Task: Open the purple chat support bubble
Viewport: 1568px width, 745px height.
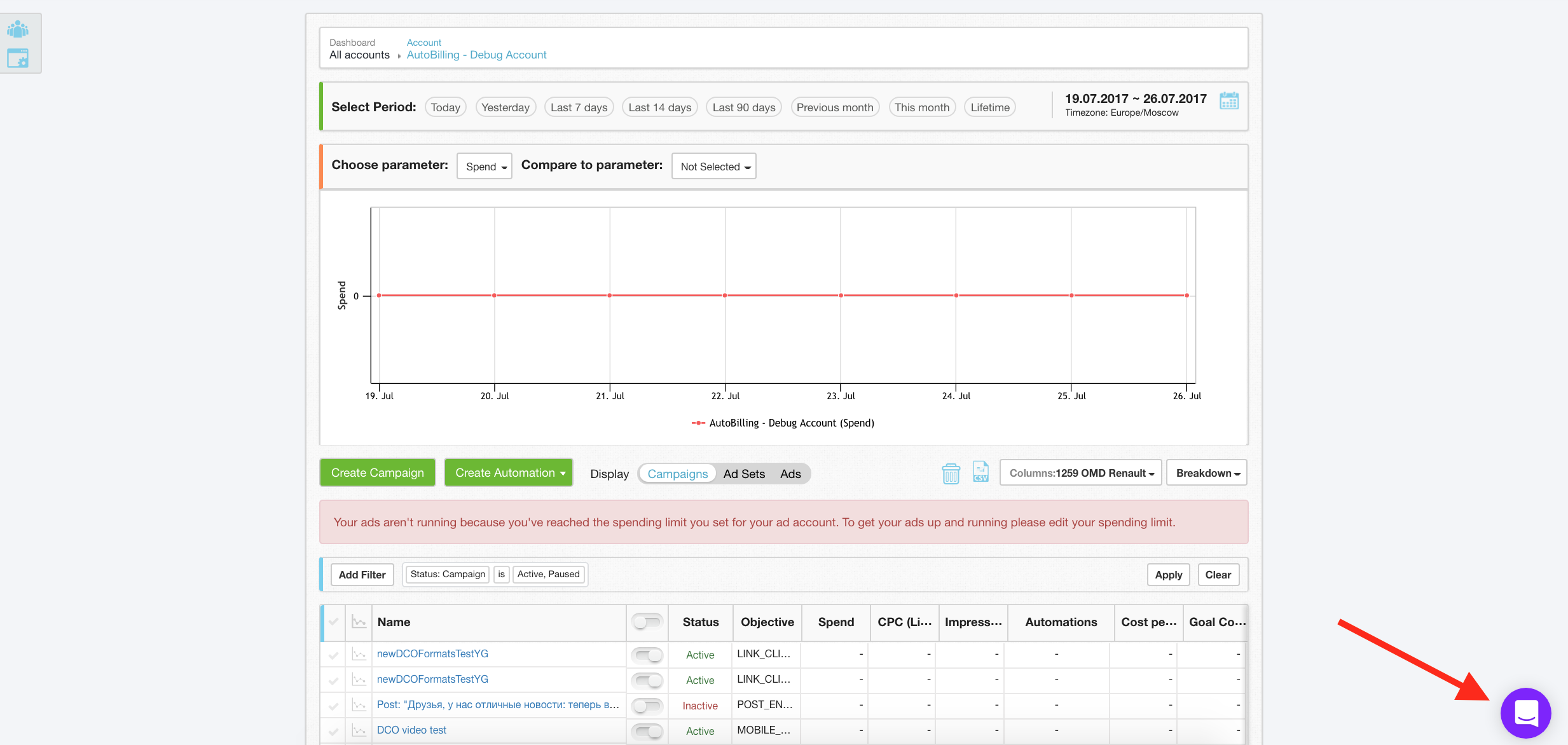Action: click(x=1525, y=713)
